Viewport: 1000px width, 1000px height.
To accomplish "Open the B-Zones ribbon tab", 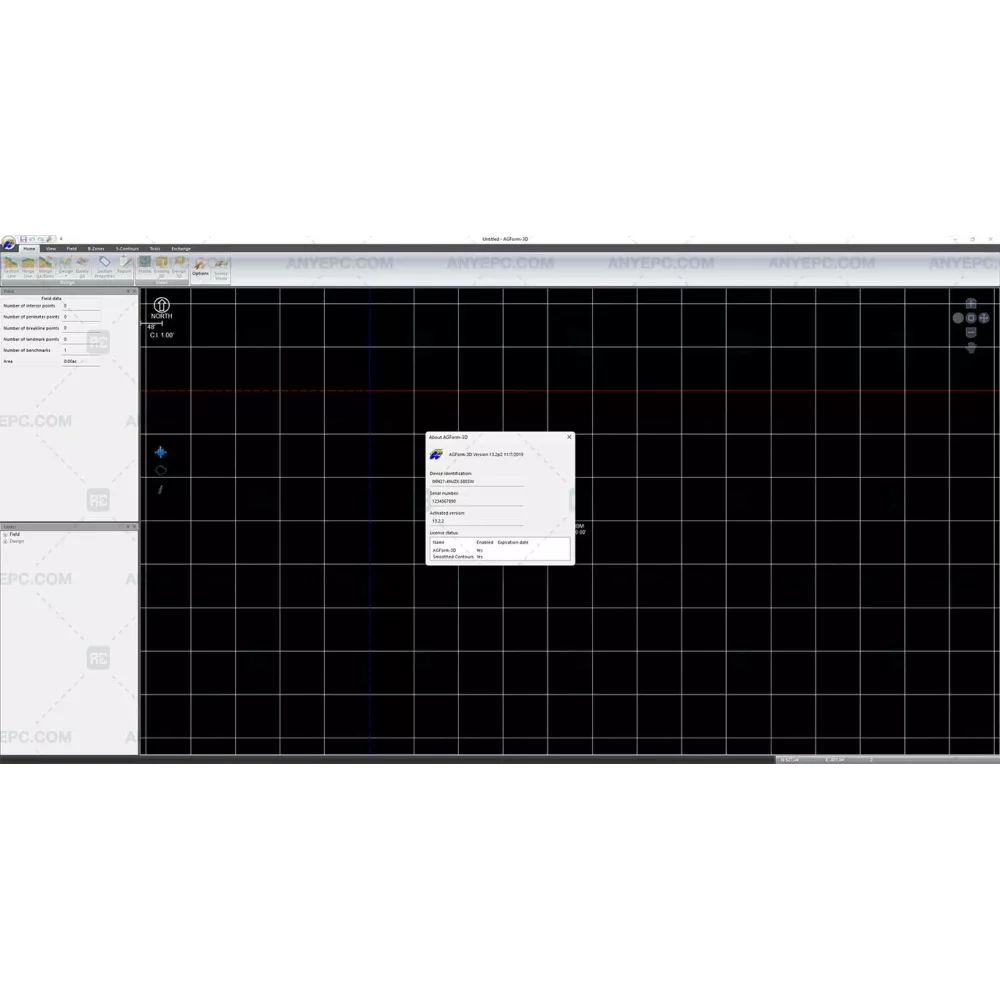I will click(x=96, y=248).
